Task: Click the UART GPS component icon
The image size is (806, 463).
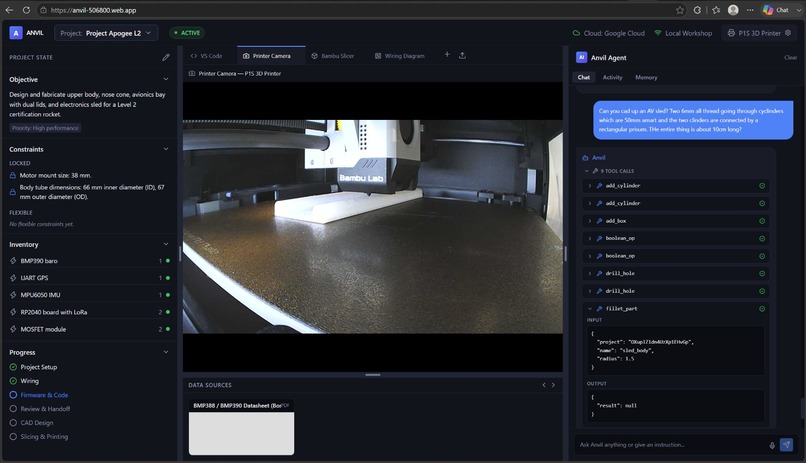Action: 13,277
